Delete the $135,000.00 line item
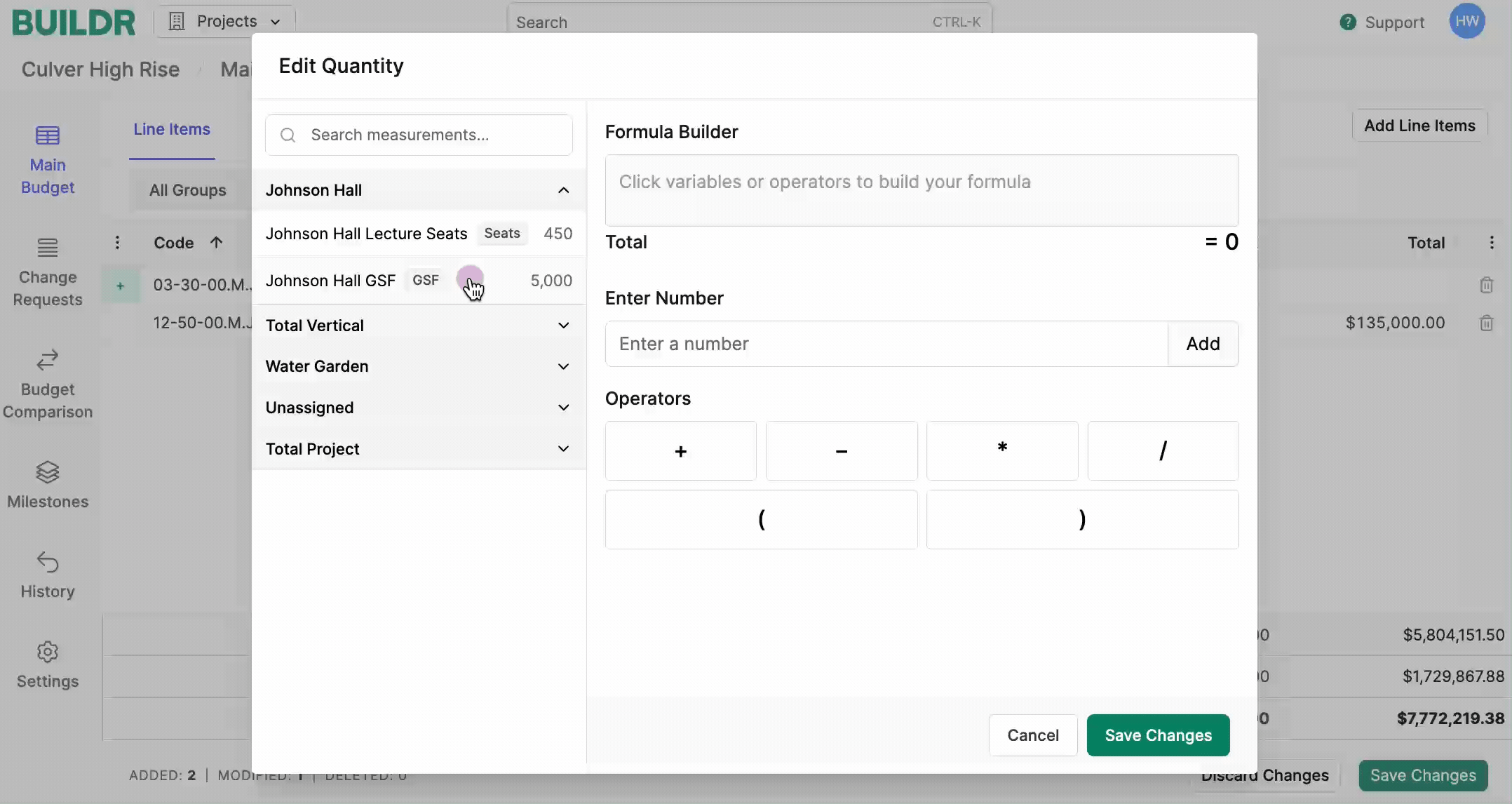The image size is (1512, 804). click(x=1486, y=323)
